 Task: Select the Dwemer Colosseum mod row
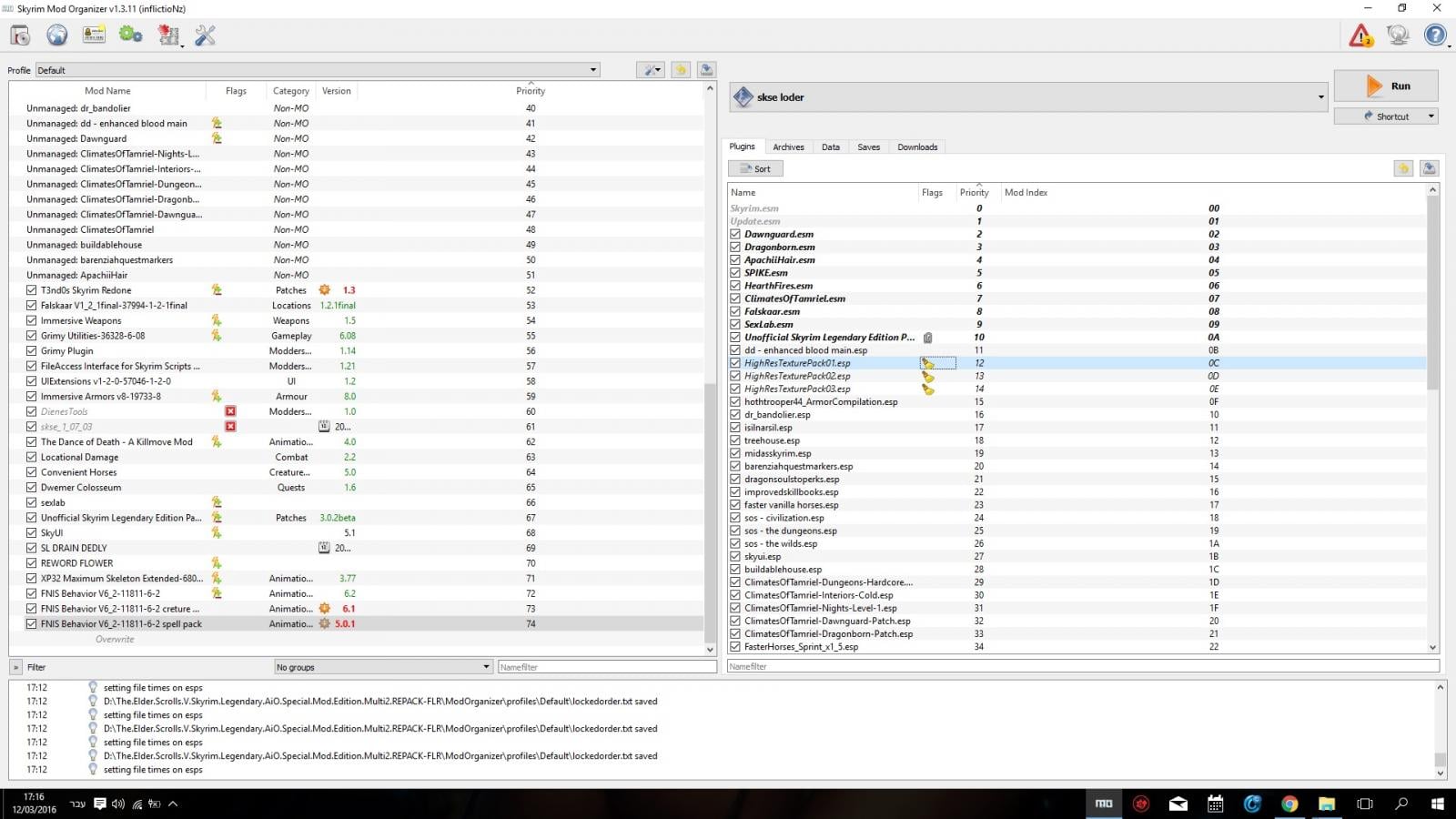[358, 488]
